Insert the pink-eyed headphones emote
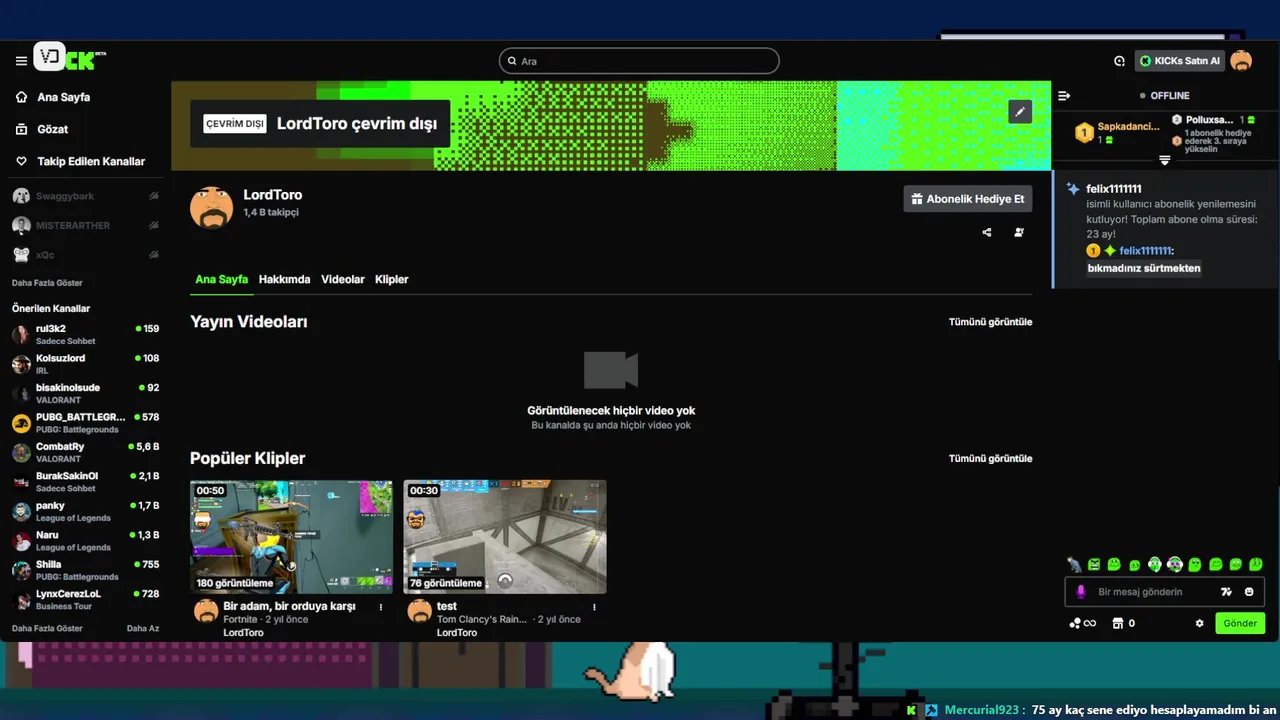This screenshot has width=1280, height=720. coord(1175,565)
